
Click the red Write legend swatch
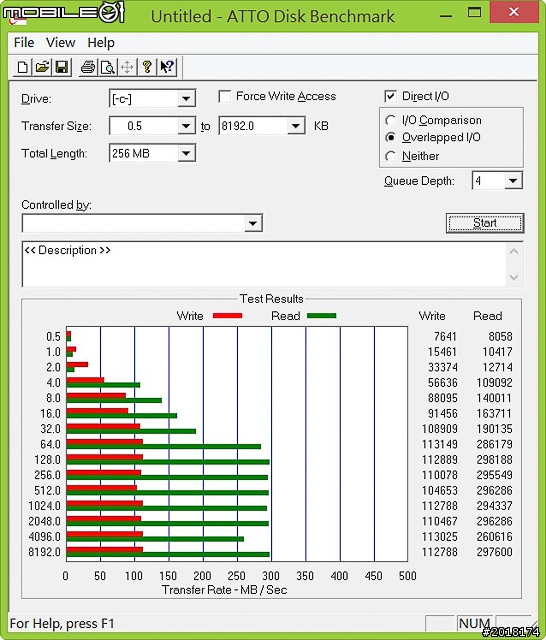227,316
